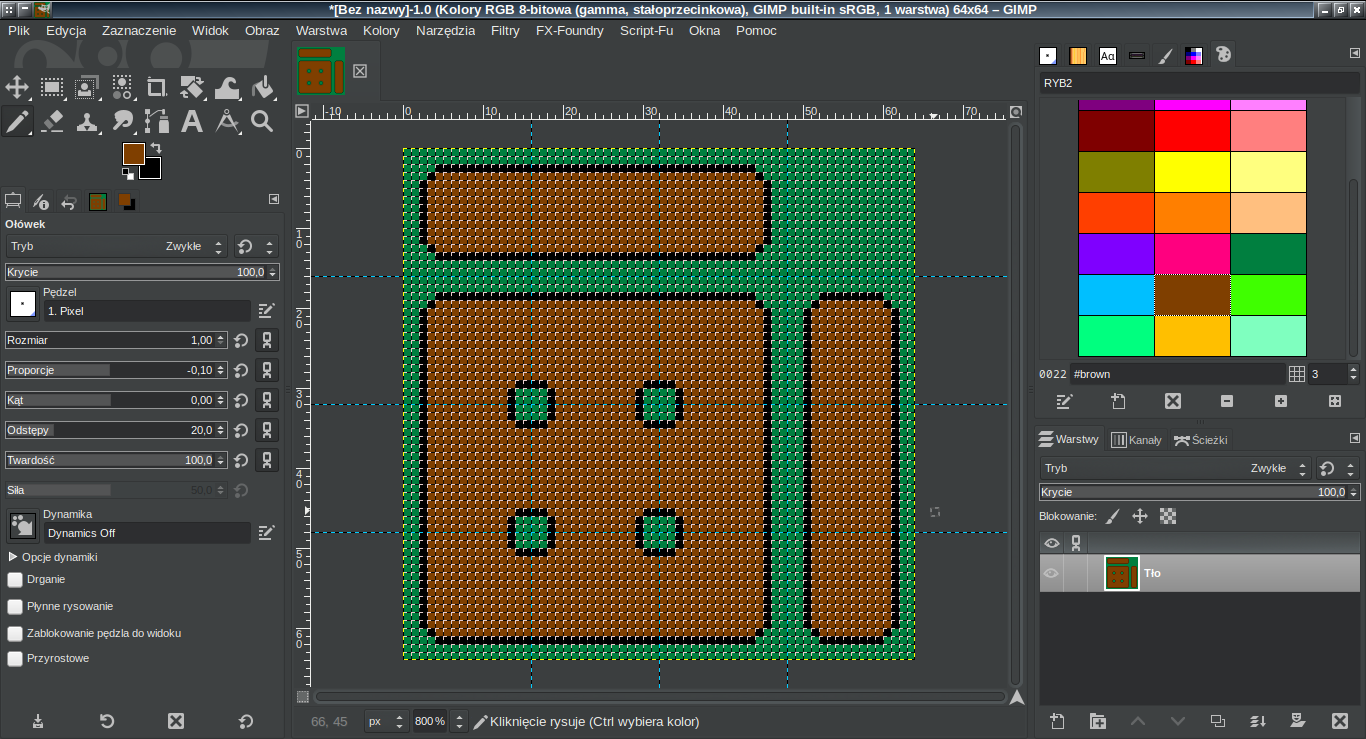Reset colors to default black and white
The width and height of the screenshot is (1366, 739).
[x=127, y=173]
